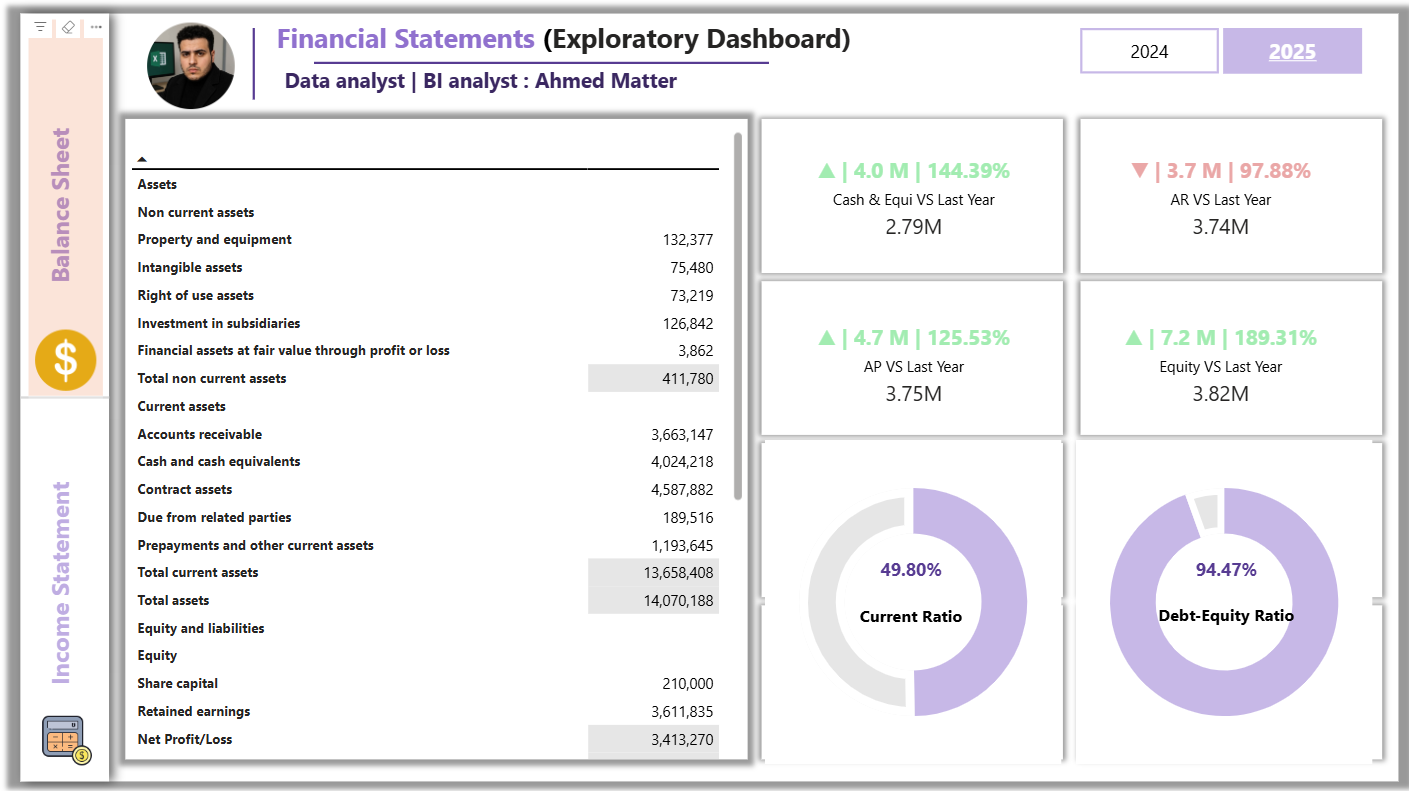Viewport: 1409px width, 791px height.
Task: Click the 94.47% value in the Debt-Equity chart
Action: pyautogui.click(x=1226, y=570)
